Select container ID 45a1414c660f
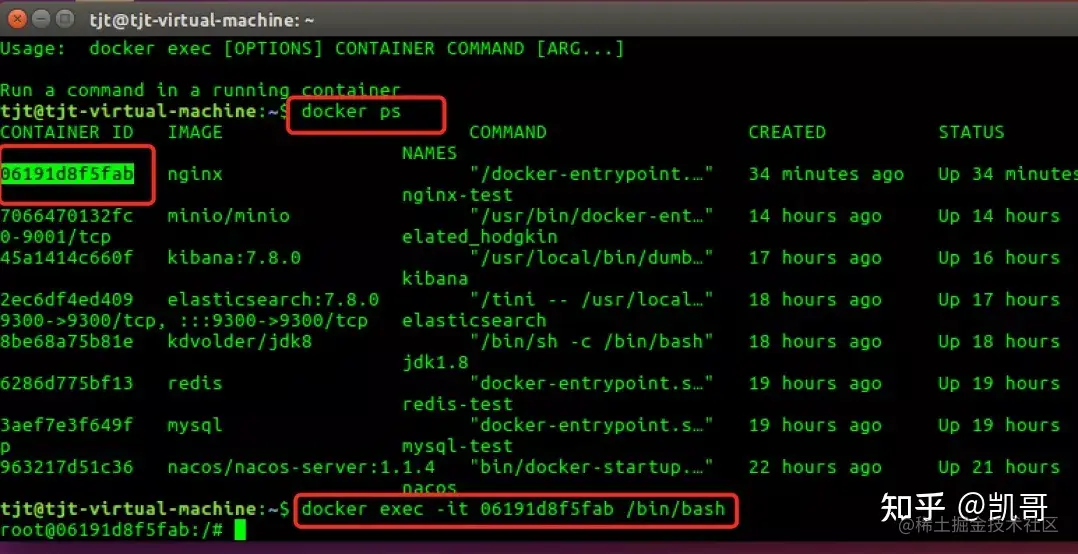 pyautogui.click(x=67, y=258)
